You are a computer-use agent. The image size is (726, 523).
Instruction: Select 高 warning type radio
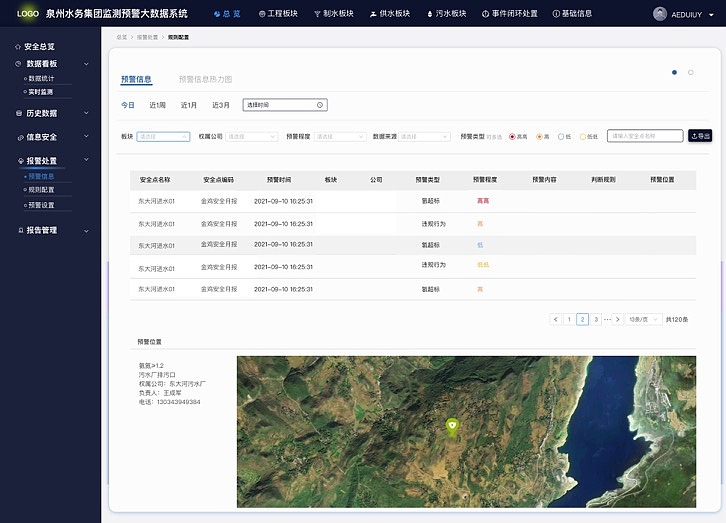click(539, 137)
